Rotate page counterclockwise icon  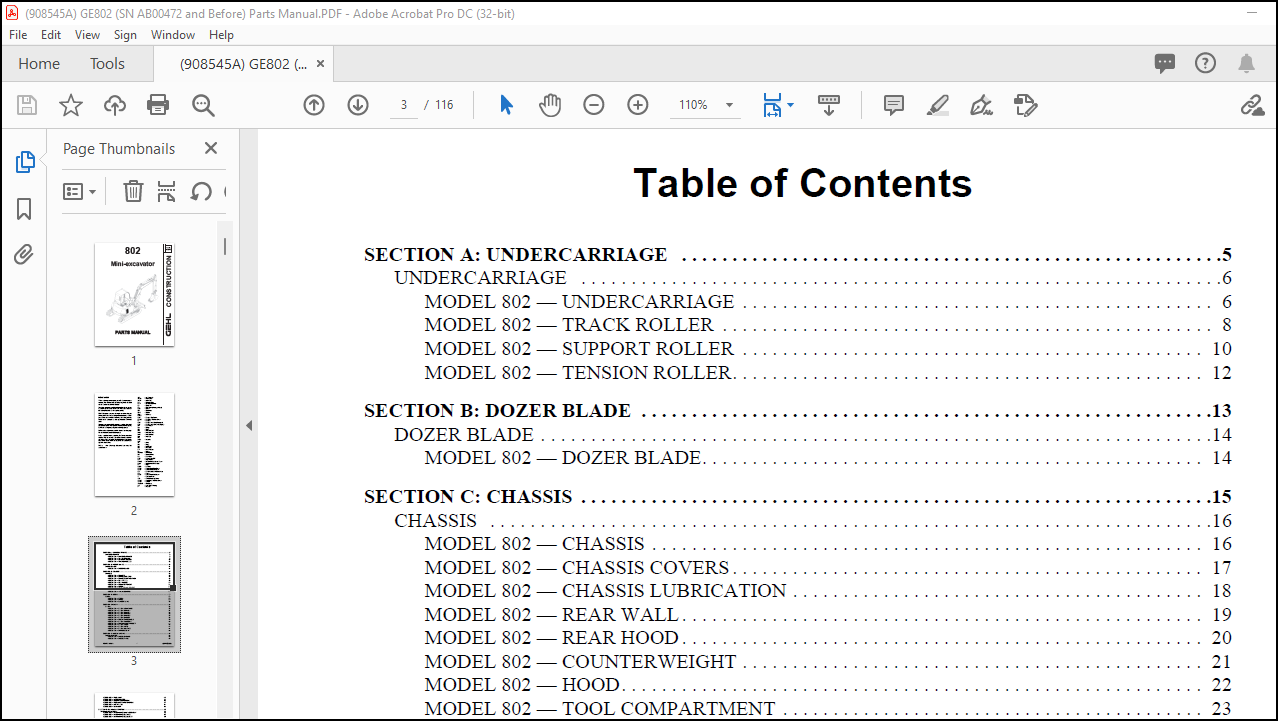pos(201,191)
